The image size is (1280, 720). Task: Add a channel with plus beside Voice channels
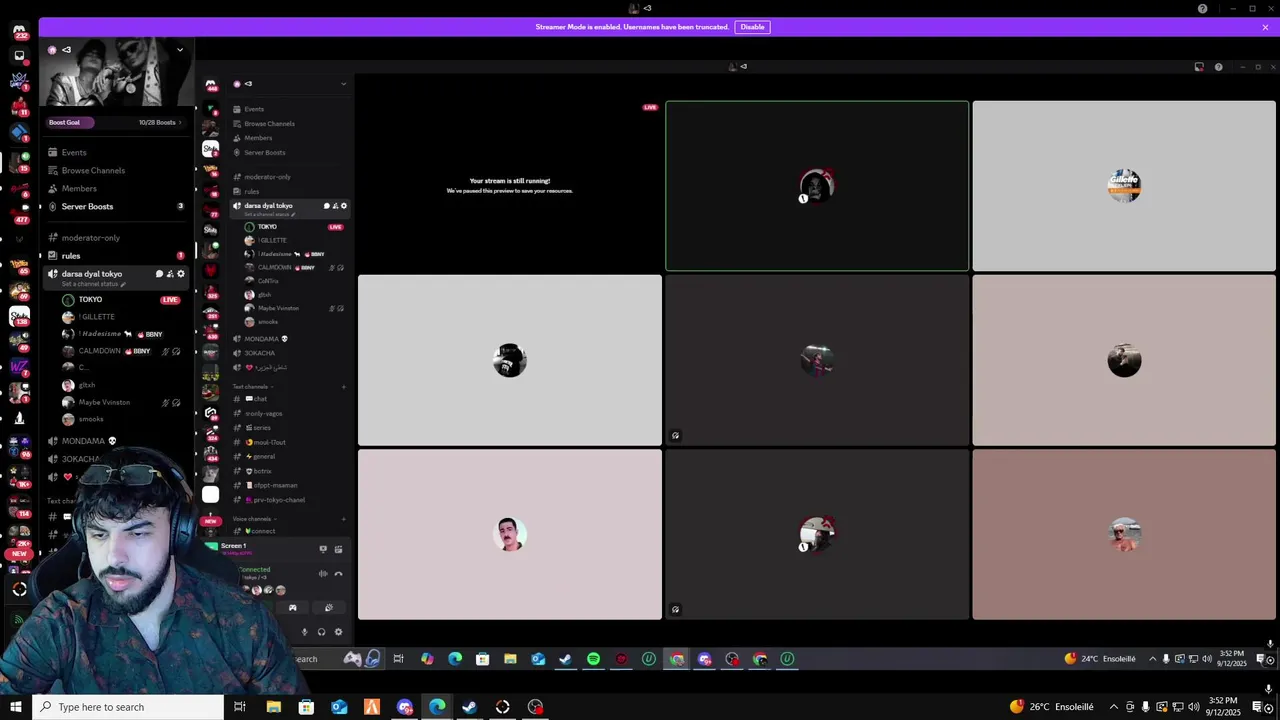(x=344, y=519)
